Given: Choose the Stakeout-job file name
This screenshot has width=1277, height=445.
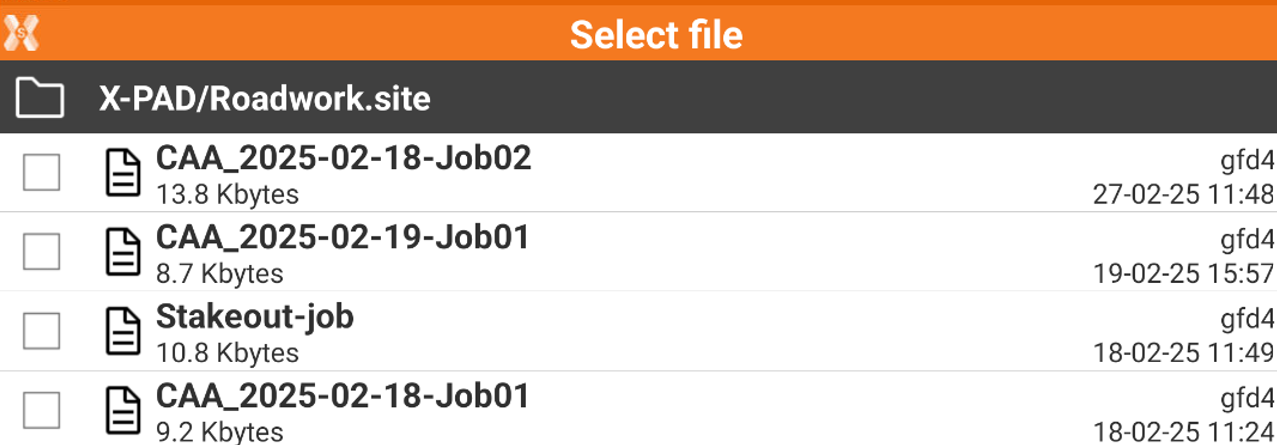Looking at the screenshot, I should tap(255, 317).
